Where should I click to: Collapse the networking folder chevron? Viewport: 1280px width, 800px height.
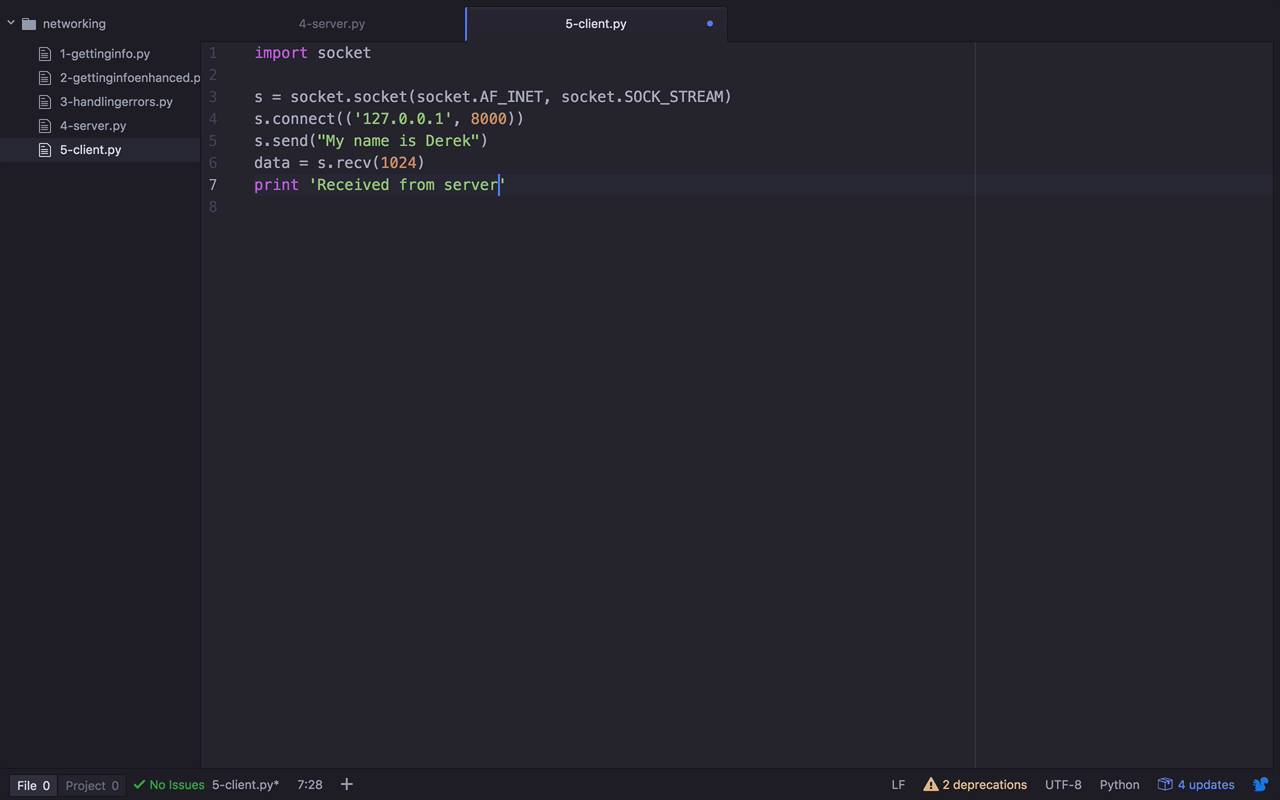tap(11, 22)
